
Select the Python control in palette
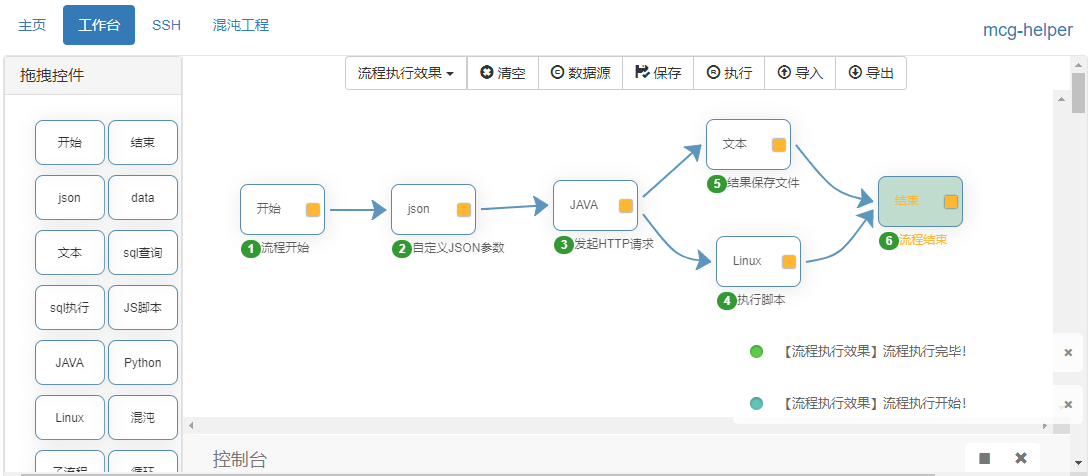[143, 363]
